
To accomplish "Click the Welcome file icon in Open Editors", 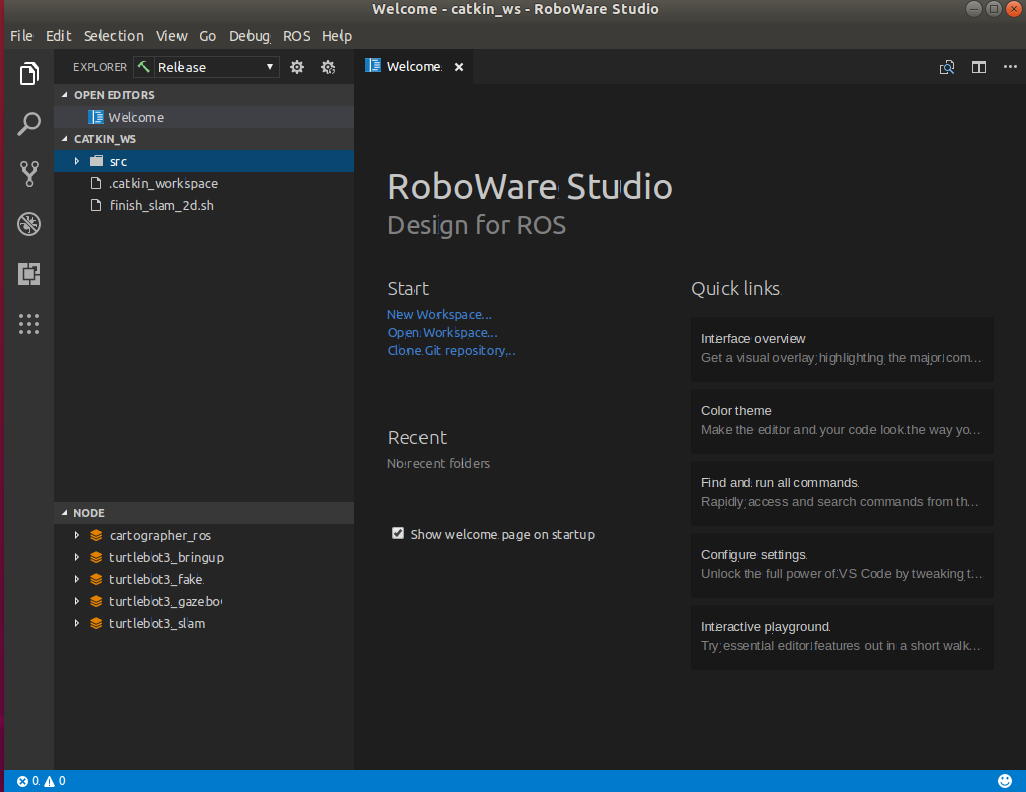I will pos(96,117).
